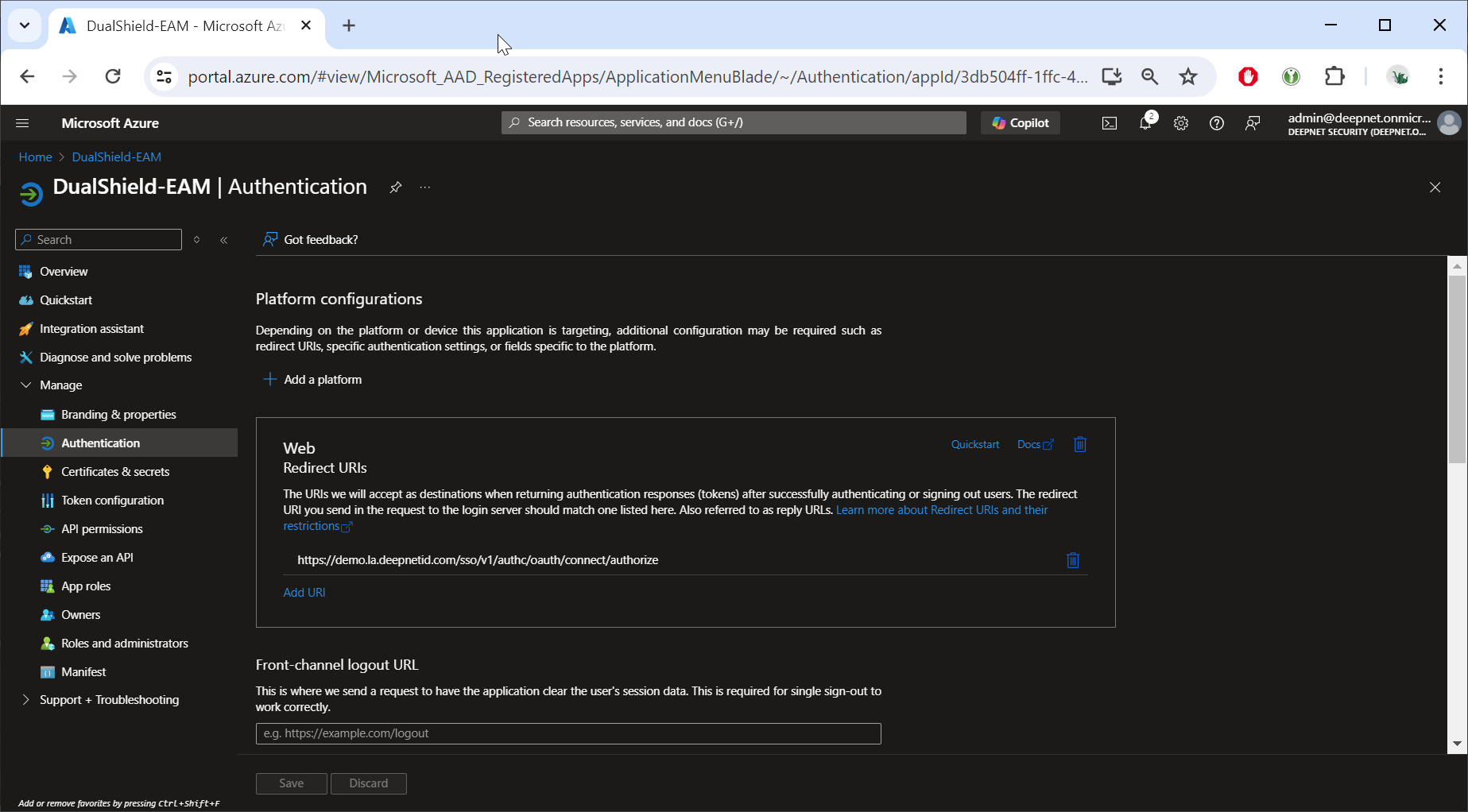Expand Support + Troubleshooting section

coord(26,700)
